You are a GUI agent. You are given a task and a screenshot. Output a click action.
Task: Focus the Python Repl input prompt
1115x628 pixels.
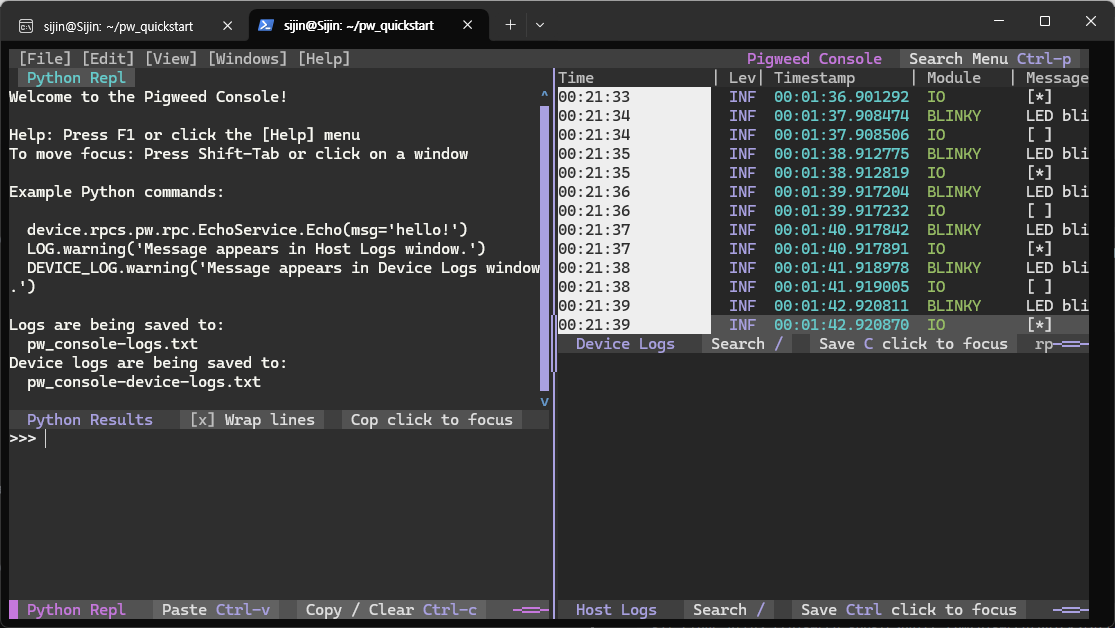click(x=277, y=439)
